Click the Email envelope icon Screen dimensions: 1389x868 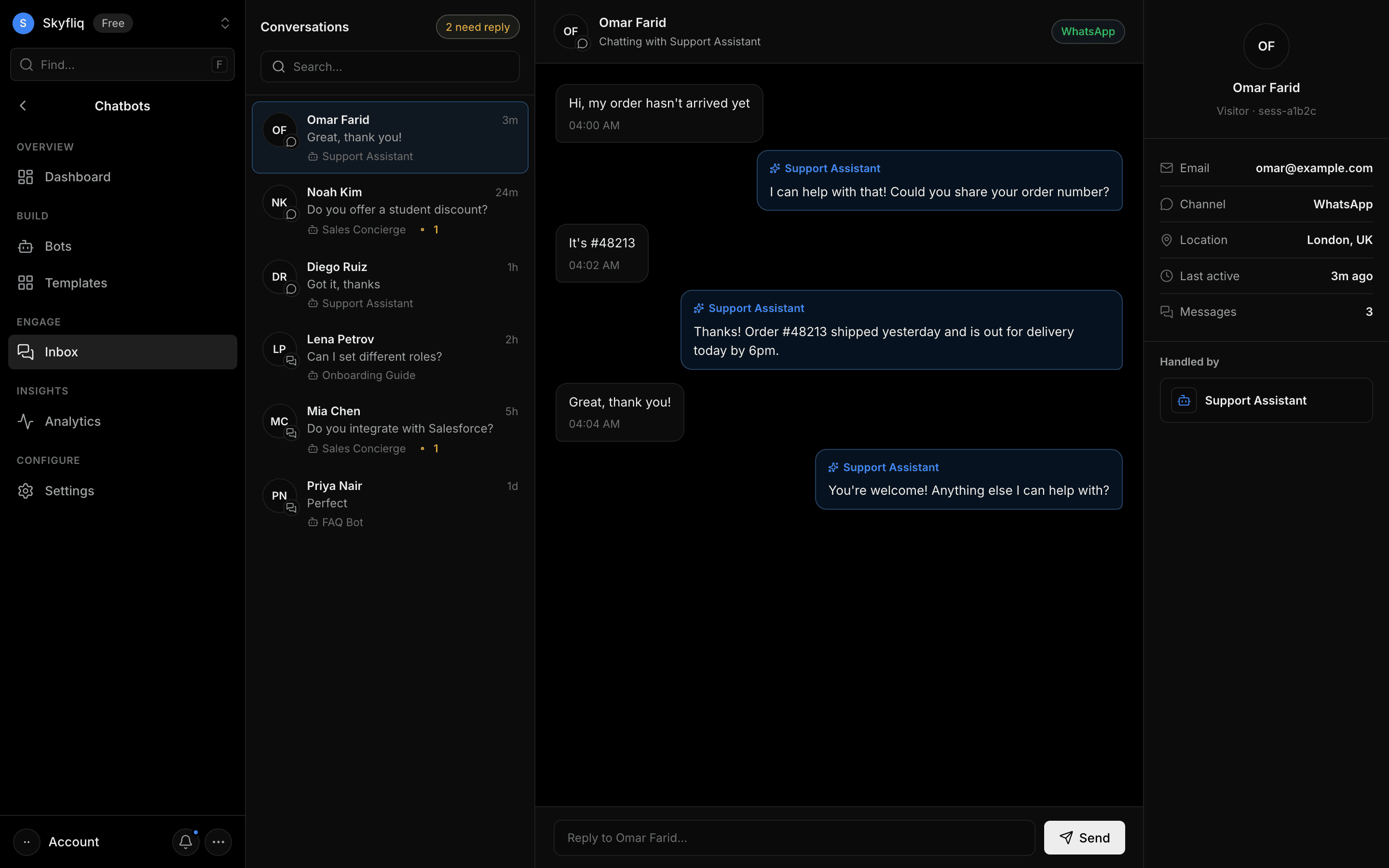1166,168
